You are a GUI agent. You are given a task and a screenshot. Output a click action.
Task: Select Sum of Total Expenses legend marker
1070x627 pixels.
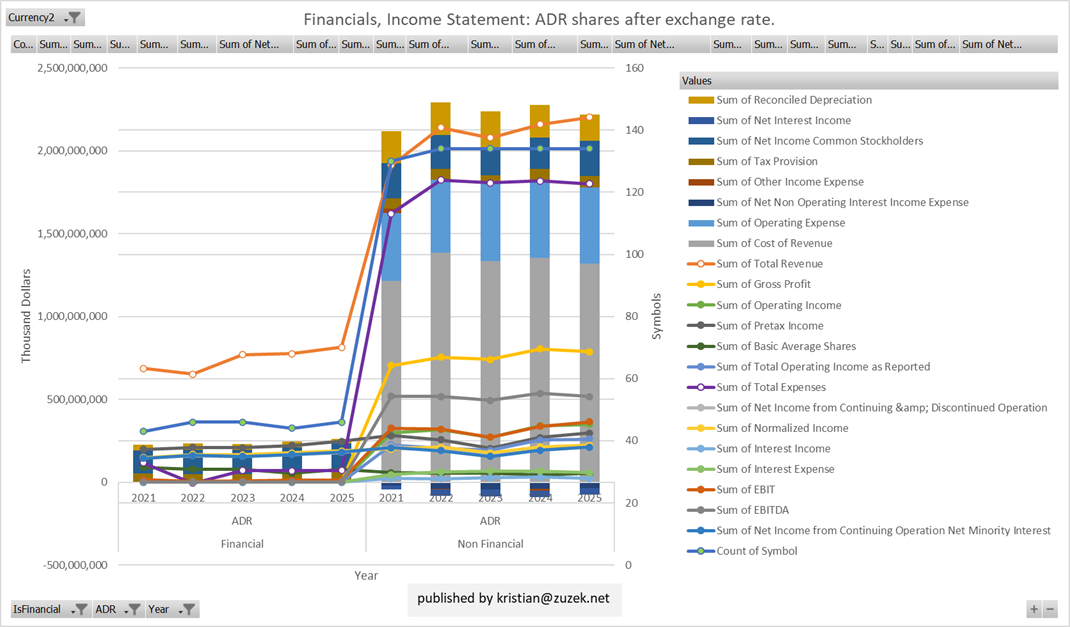[701, 387]
